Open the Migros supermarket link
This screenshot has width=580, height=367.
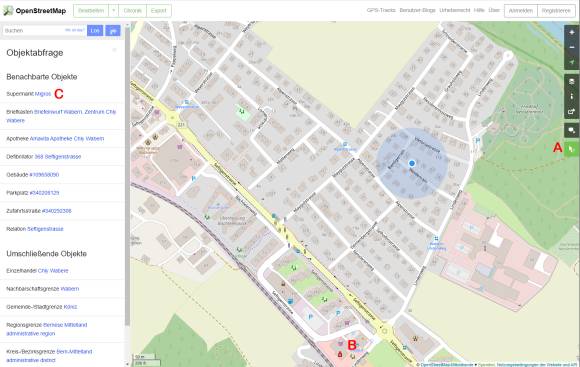click(43, 94)
